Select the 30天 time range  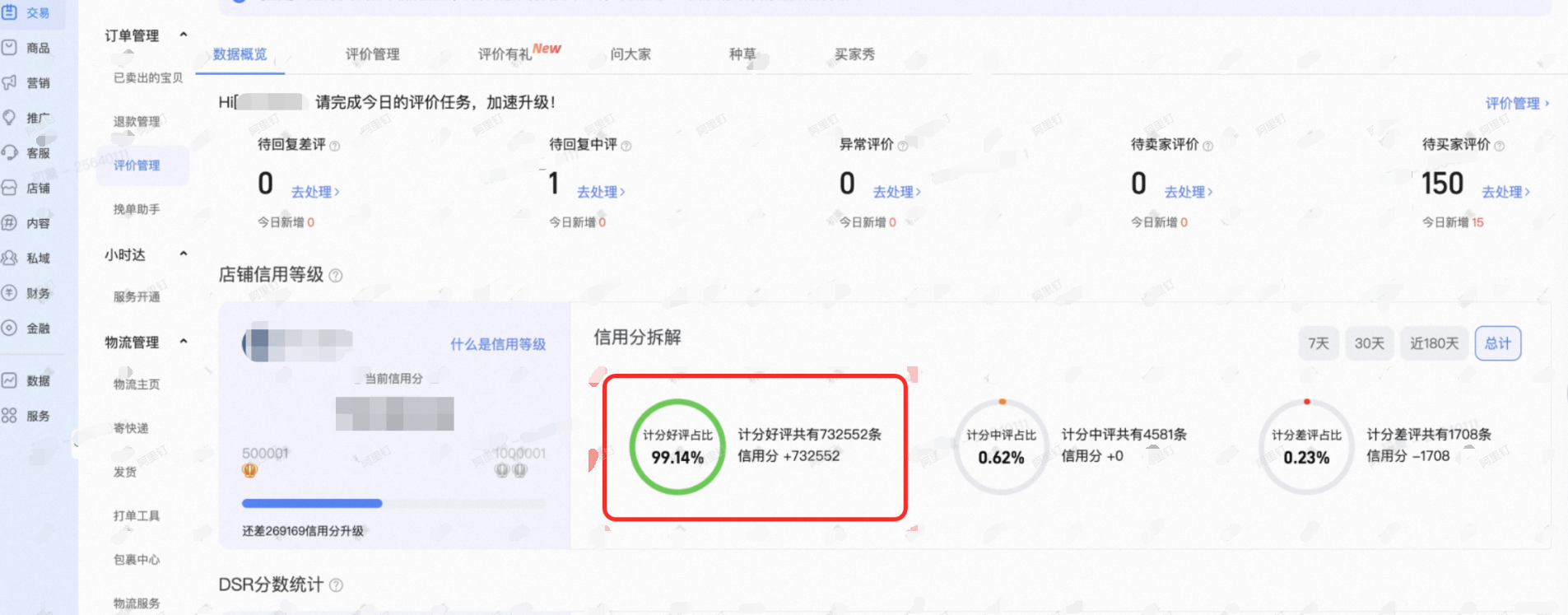click(x=1370, y=343)
